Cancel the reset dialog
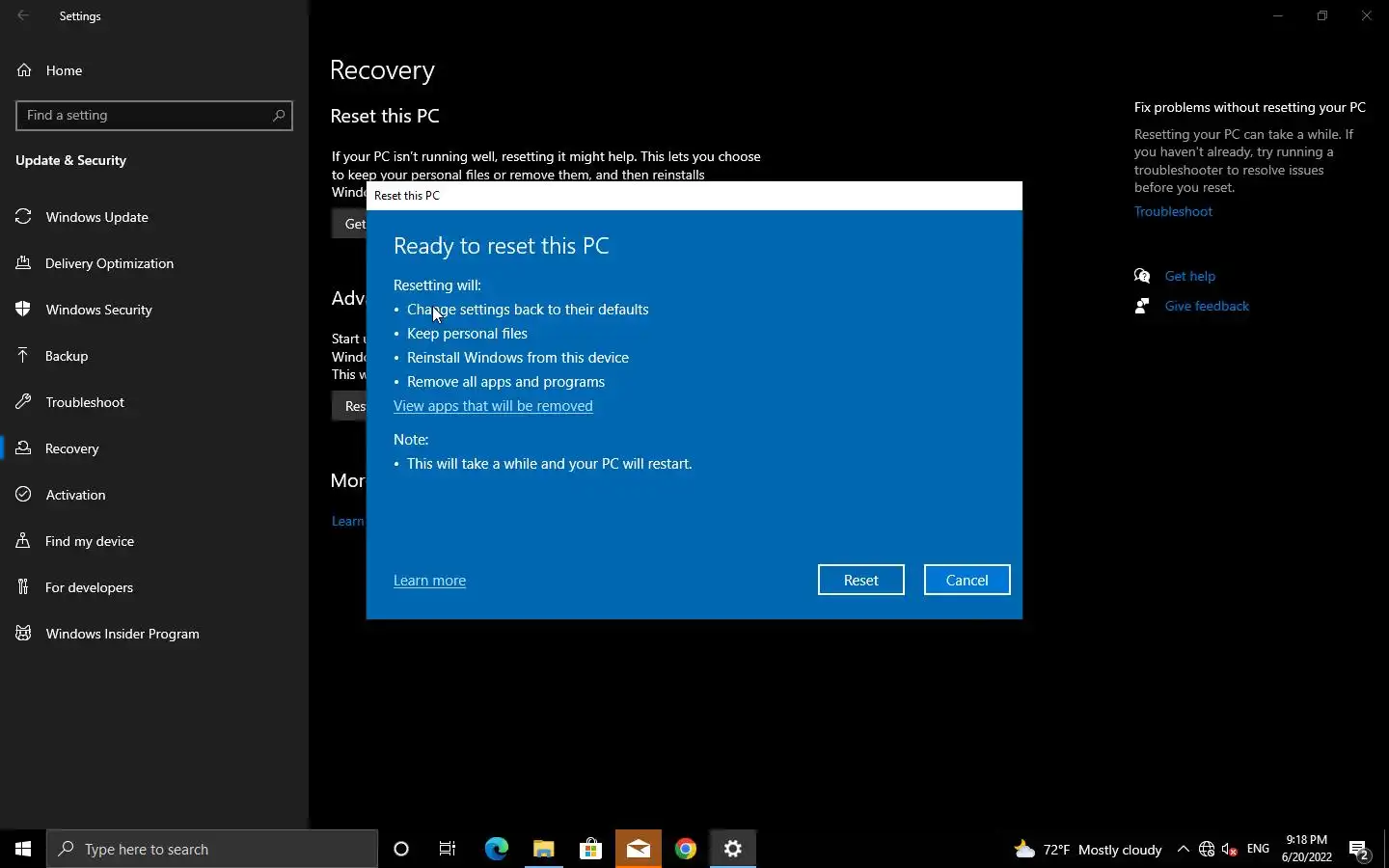Viewport: 1389px width, 868px height. (967, 580)
